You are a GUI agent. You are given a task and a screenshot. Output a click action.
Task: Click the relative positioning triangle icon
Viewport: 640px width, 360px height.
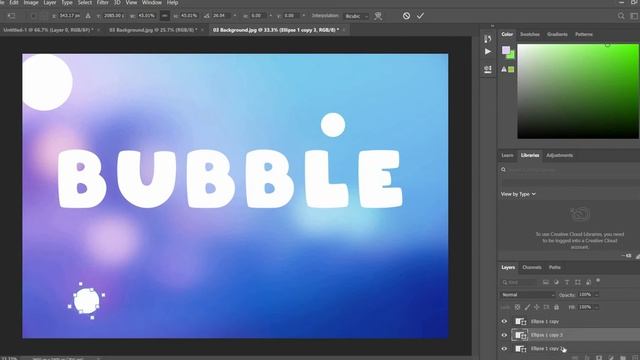88,16
